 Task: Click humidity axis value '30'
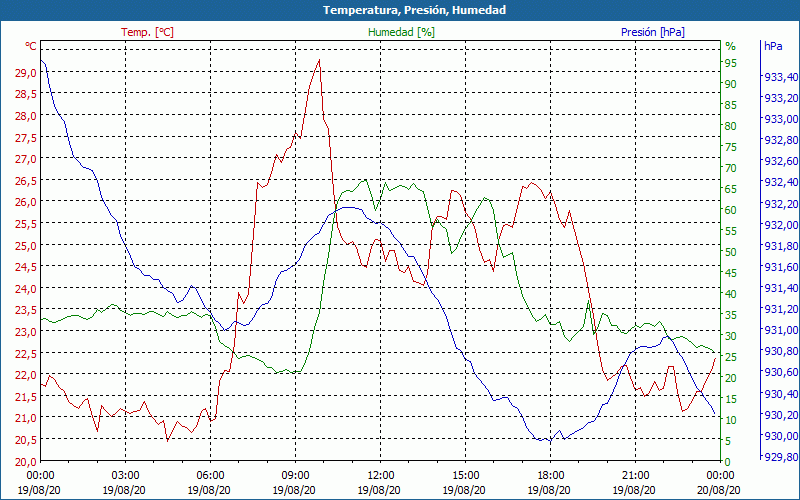(x=731, y=336)
